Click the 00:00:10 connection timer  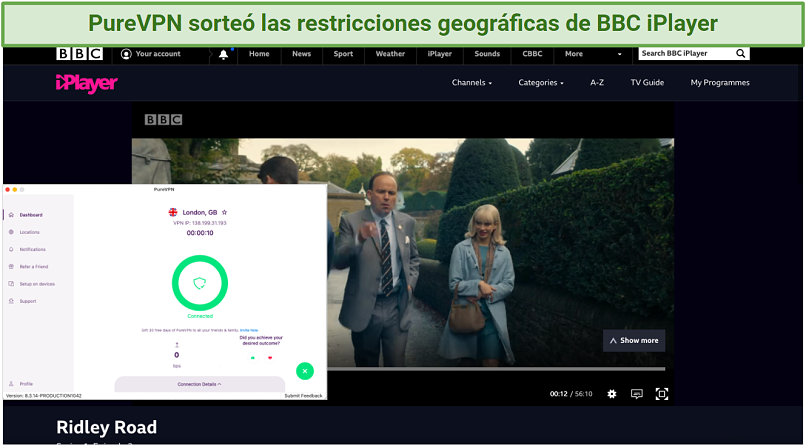[200, 233]
